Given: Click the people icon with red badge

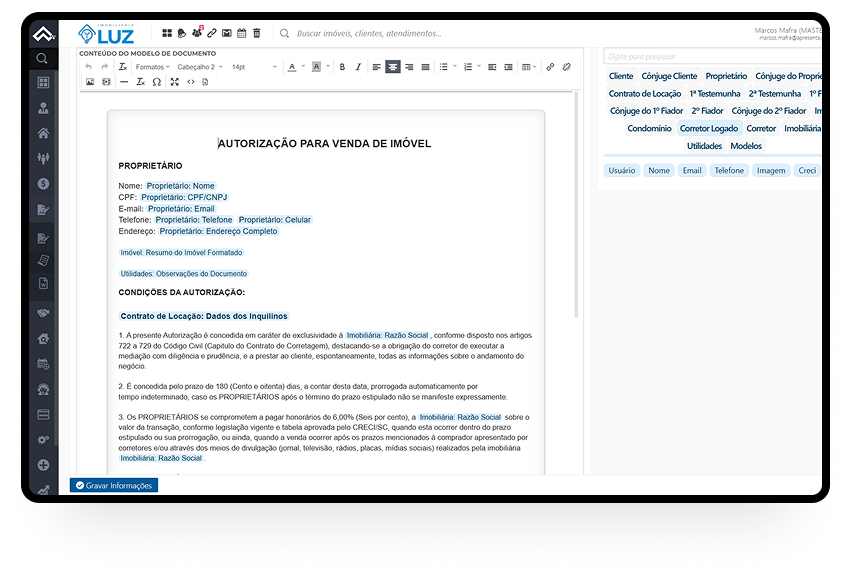Looking at the screenshot, I should pyautogui.click(x=197, y=33).
